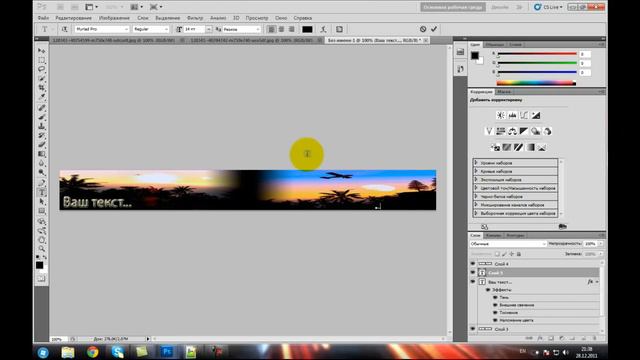This screenshot has height=360, width=640.
Task: Open the anti-aliasing method dropdown
Action: point(241,29)
